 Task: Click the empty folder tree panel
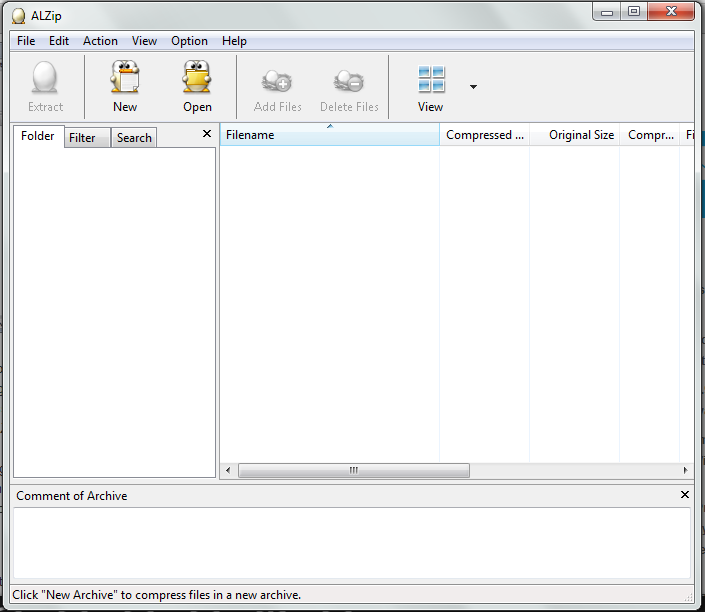tap(115, 312)
